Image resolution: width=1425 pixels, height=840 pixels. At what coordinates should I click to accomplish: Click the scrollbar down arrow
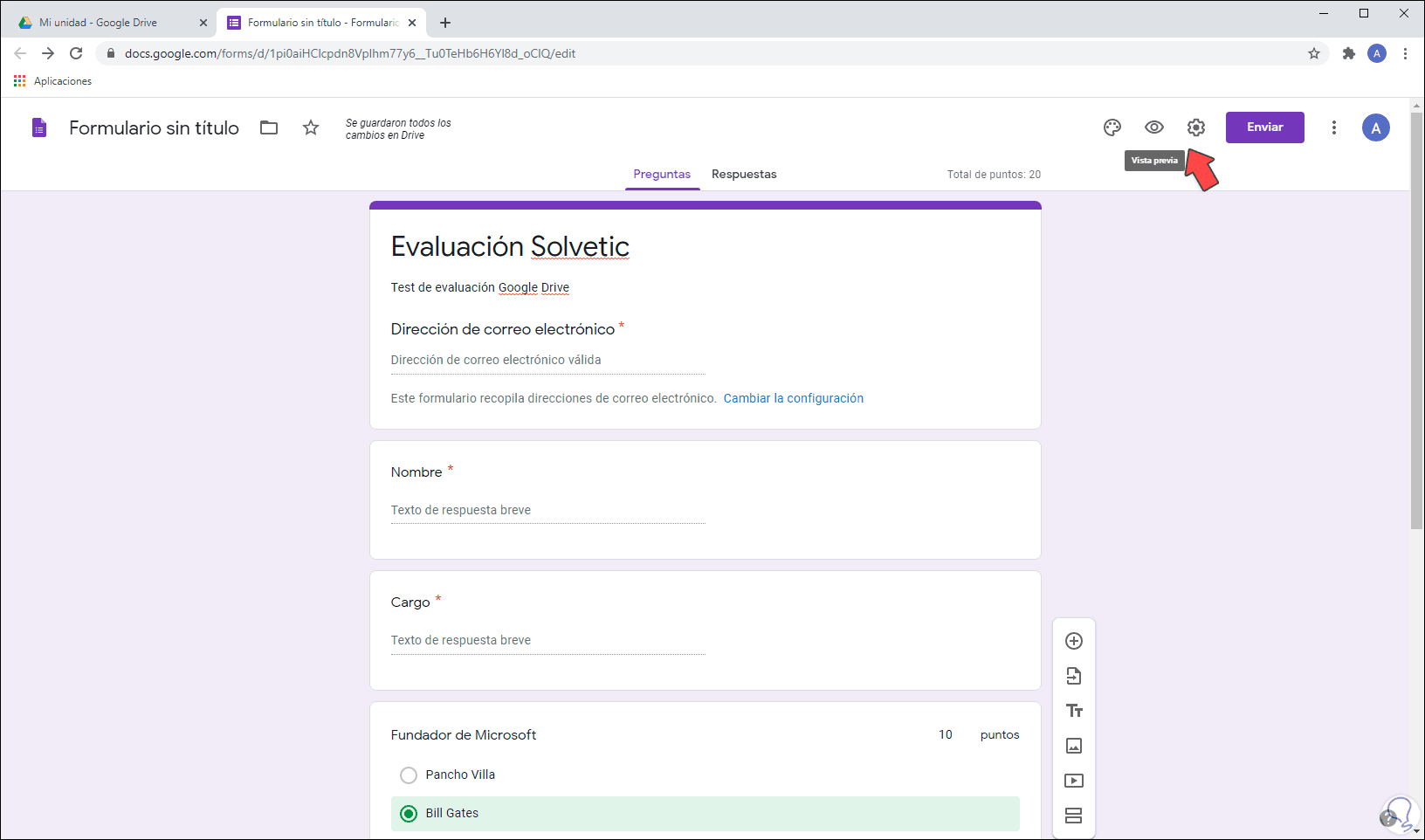click(x=1416, y=831)
